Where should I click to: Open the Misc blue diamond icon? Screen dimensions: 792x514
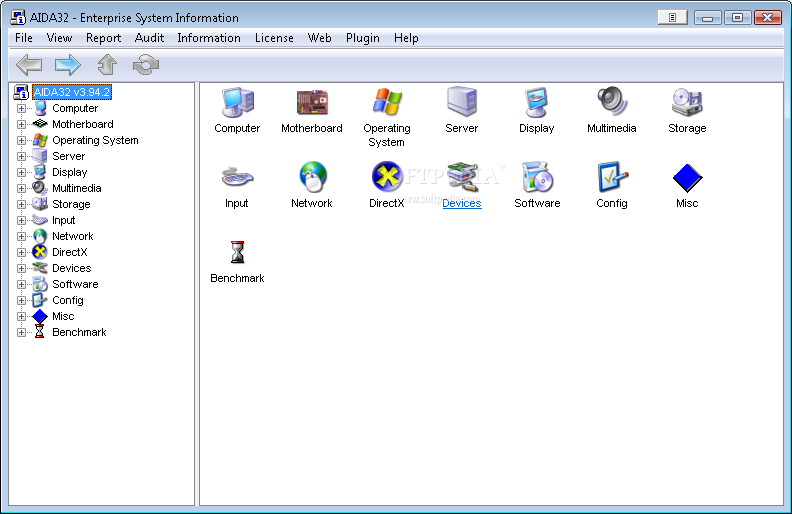pos(687,178)
